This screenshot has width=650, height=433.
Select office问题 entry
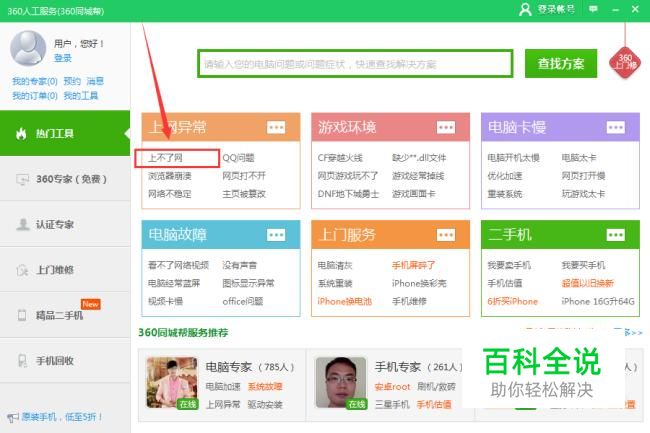pos(243,301)
